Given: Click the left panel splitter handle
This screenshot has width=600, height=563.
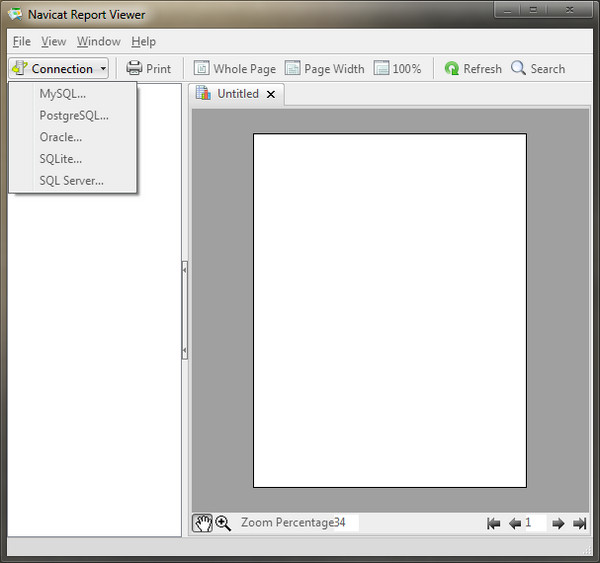Looking at the screenshot, I should pos(185,310).
